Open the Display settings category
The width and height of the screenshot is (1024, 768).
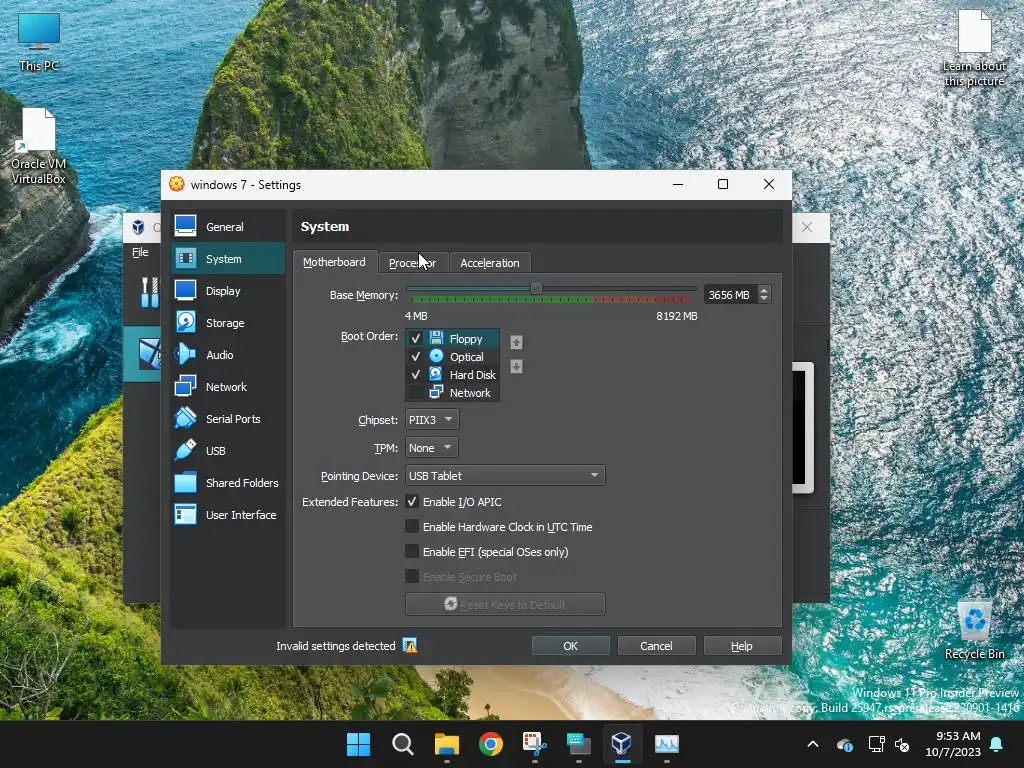click(228, 291)
